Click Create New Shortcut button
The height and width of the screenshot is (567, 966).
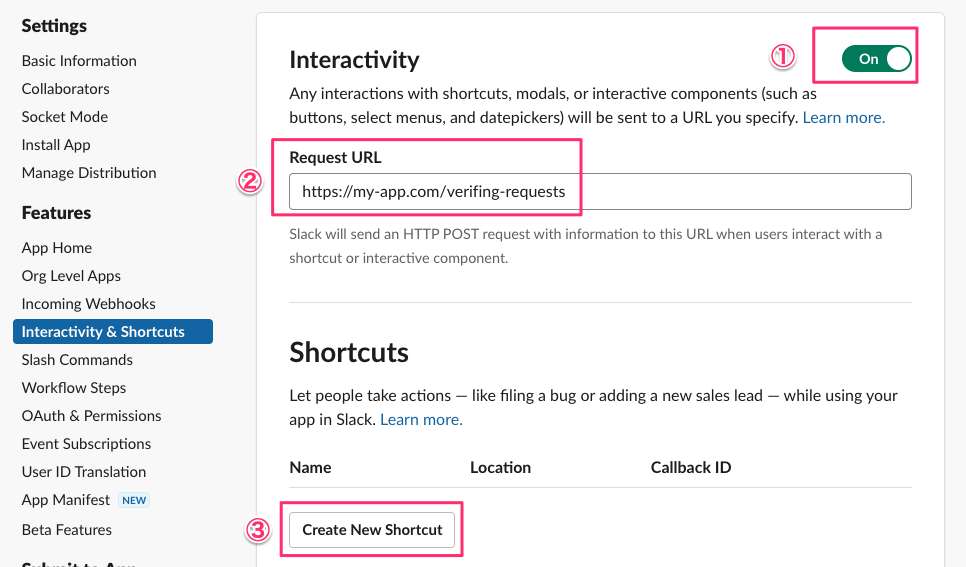pyautogui.click(x=372, y=530)
